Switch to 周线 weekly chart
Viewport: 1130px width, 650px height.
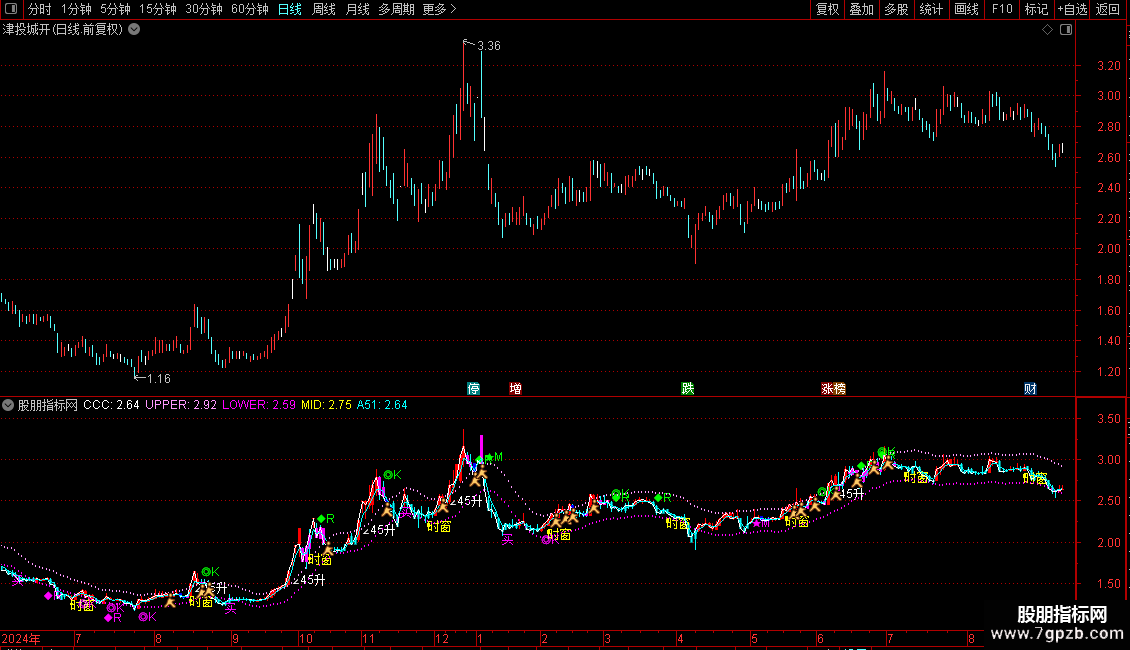click(x=324, y=9)
